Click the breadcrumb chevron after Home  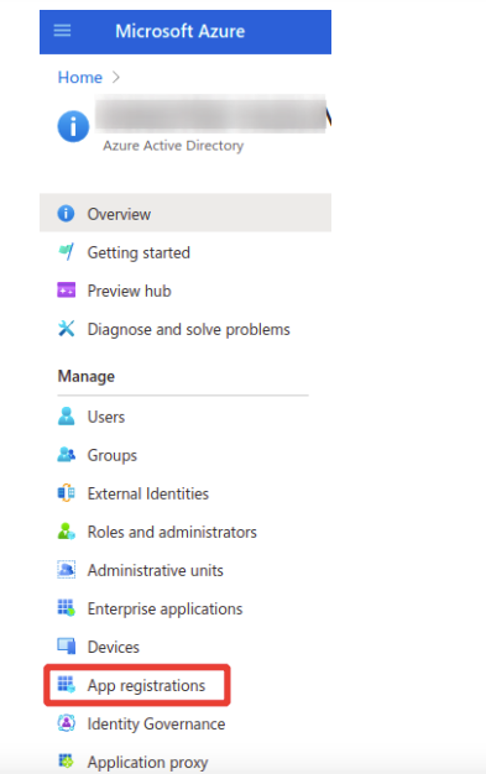coord(116,78)
